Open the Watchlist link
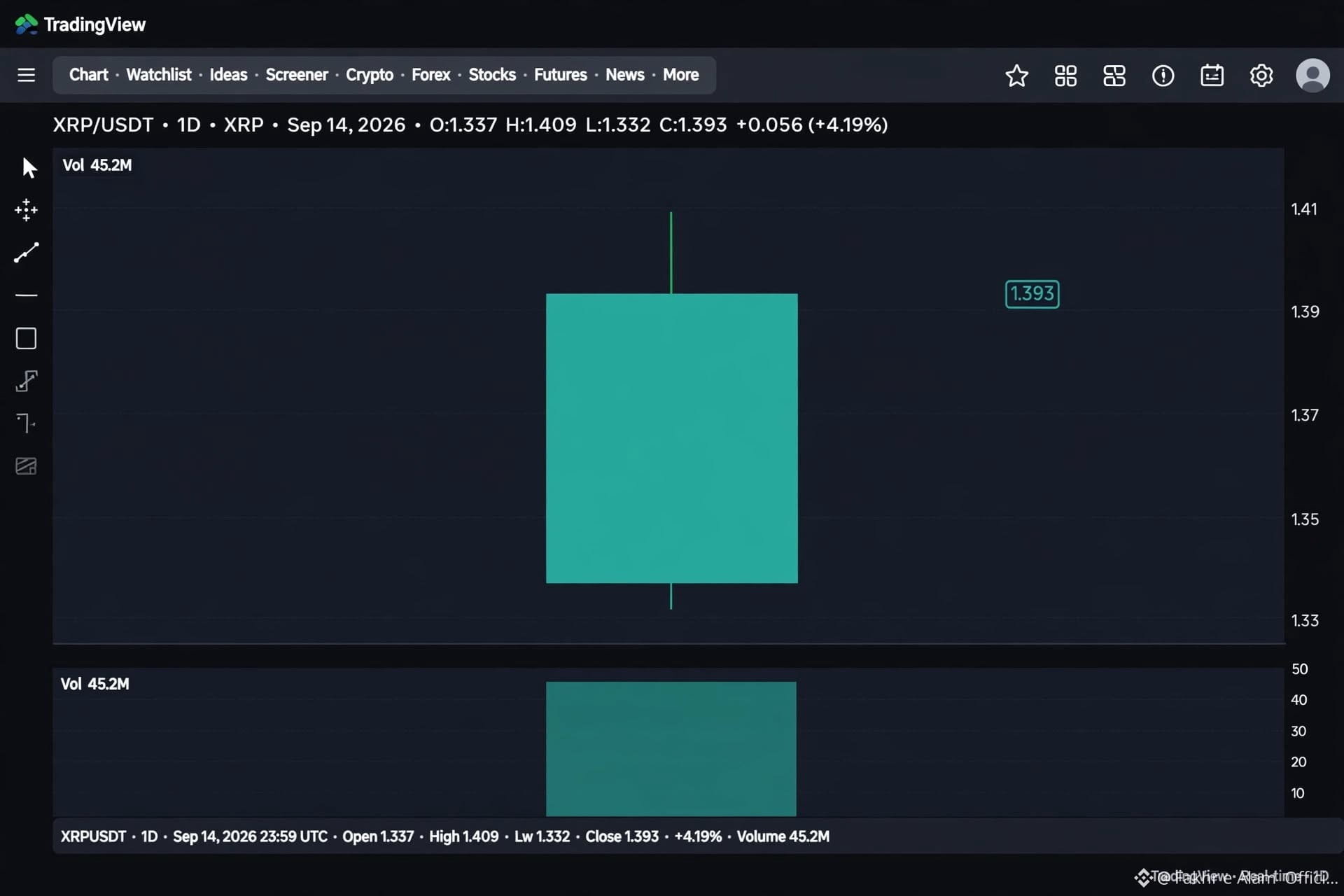Viewport: 1344px width, 896px height. [x=159, y=75]
